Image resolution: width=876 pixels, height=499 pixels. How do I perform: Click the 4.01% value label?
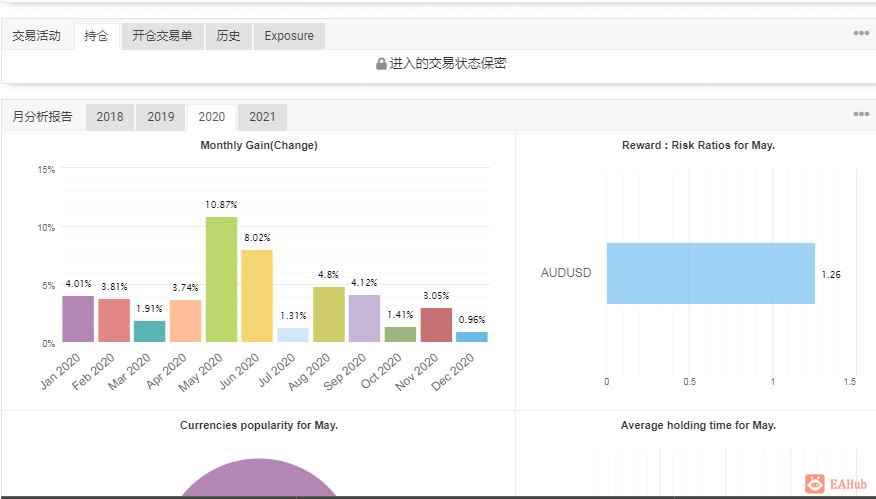click(x=78, y=284)
